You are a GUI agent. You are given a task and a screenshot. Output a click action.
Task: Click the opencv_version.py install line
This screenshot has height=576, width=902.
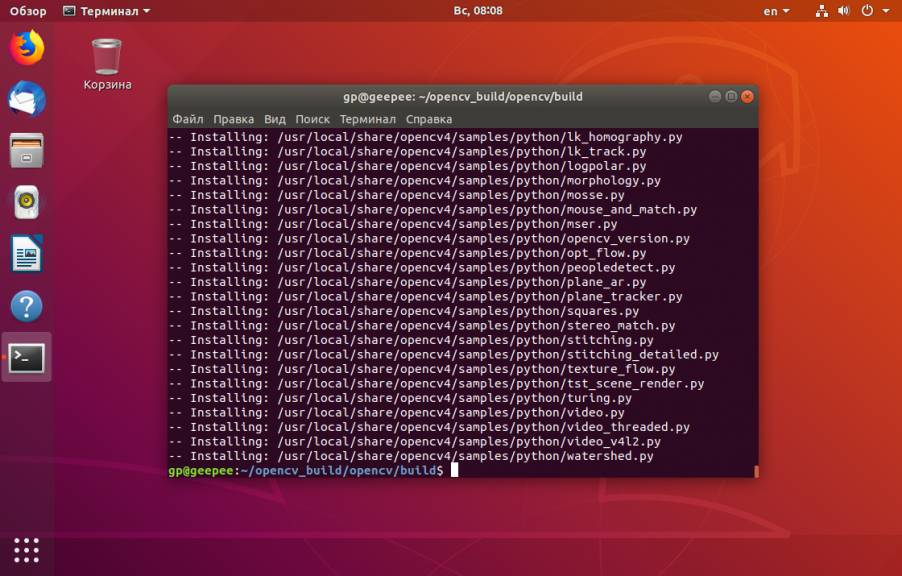429,238
